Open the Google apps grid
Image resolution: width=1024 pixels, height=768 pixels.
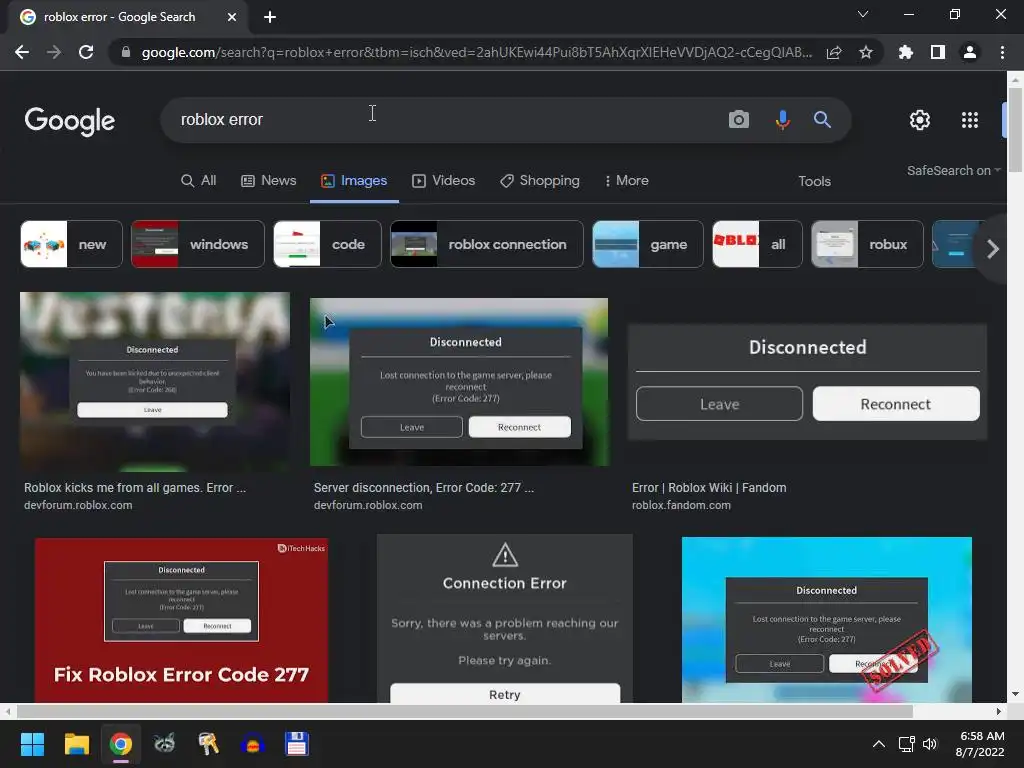pos(970,120)
